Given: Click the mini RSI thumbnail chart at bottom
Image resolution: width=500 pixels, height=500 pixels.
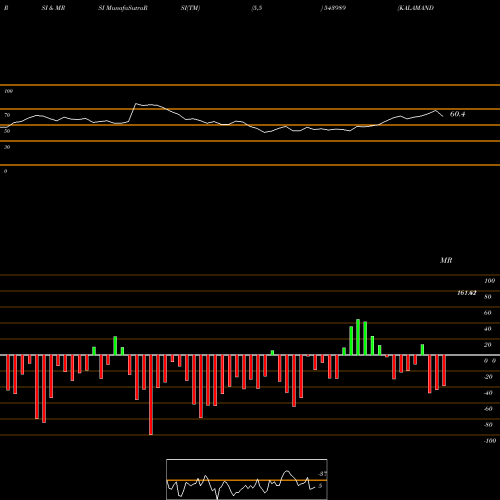Looking at the screenshot, I should coord(247,479).
